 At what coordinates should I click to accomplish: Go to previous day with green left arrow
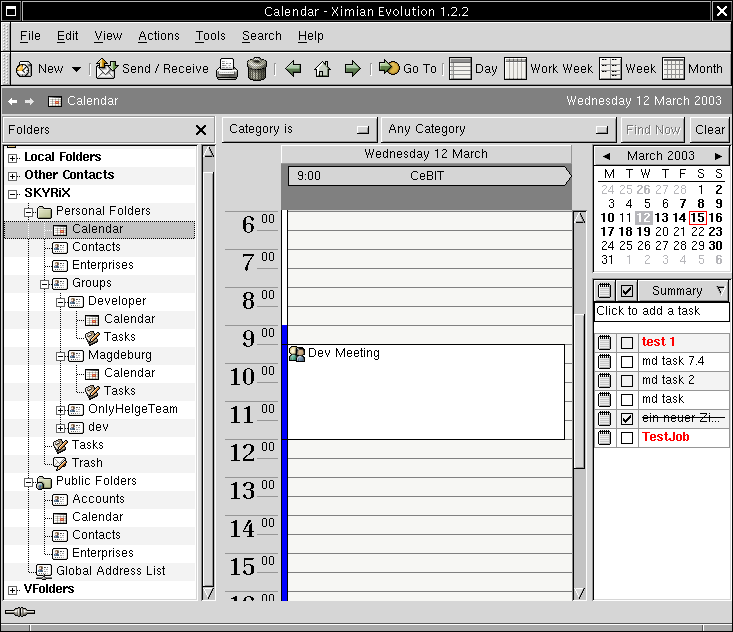(294, 69)
